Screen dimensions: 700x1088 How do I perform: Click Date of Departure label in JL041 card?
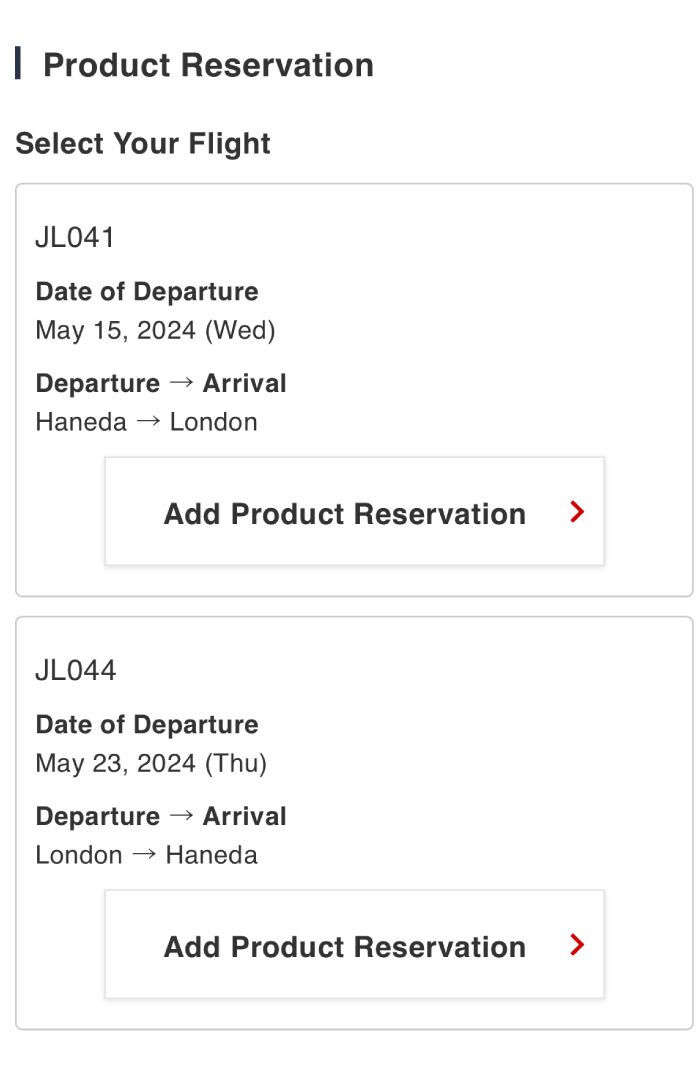click(x=147, y=292)
